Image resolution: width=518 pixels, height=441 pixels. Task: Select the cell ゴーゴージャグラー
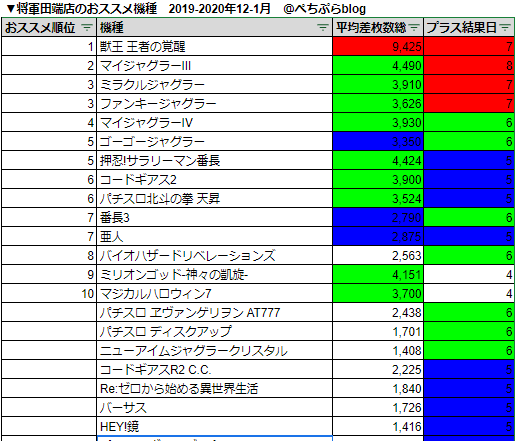pyautogui.click(x=214, y=141)
